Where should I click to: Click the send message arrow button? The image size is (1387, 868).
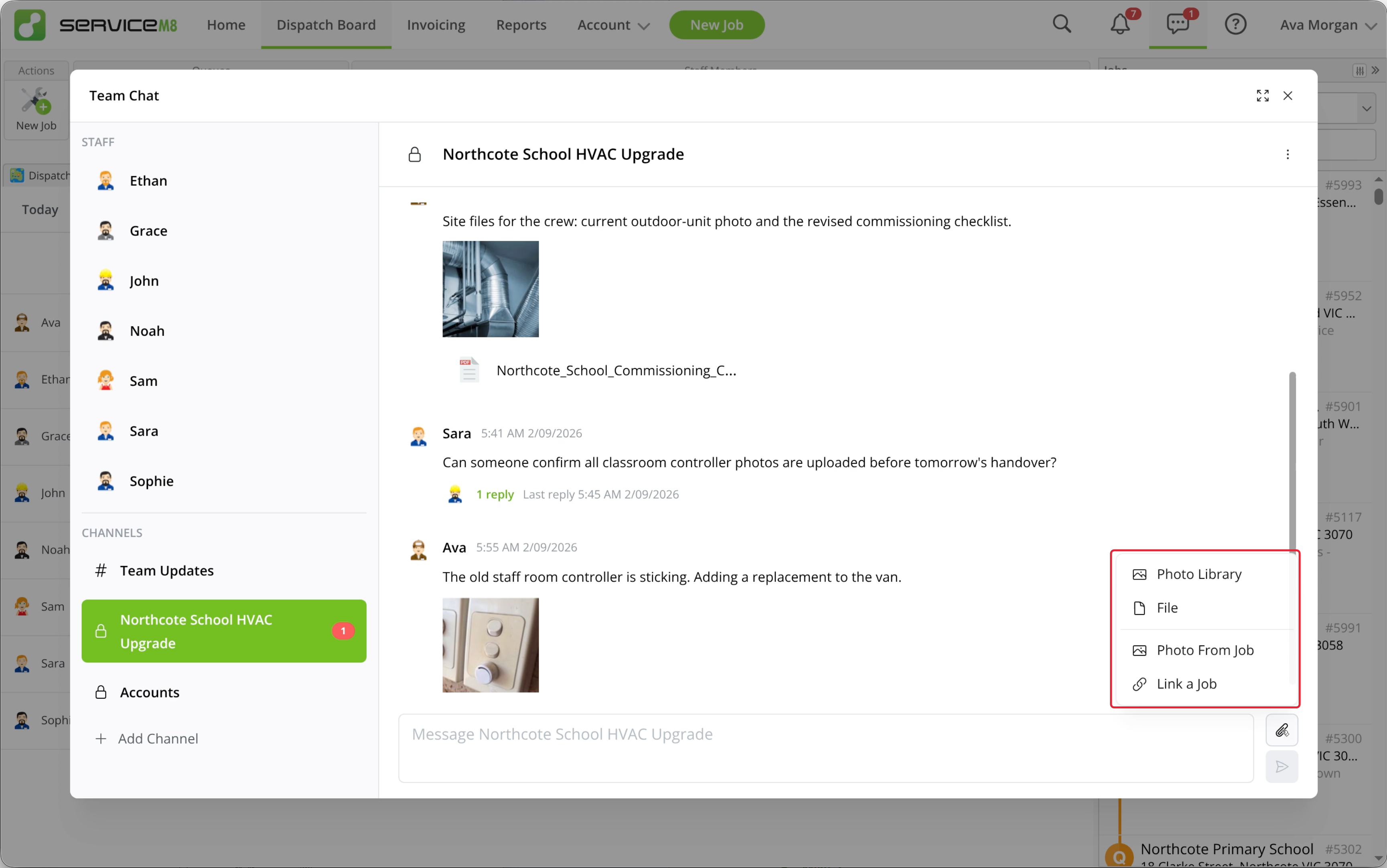(1282, 767)
